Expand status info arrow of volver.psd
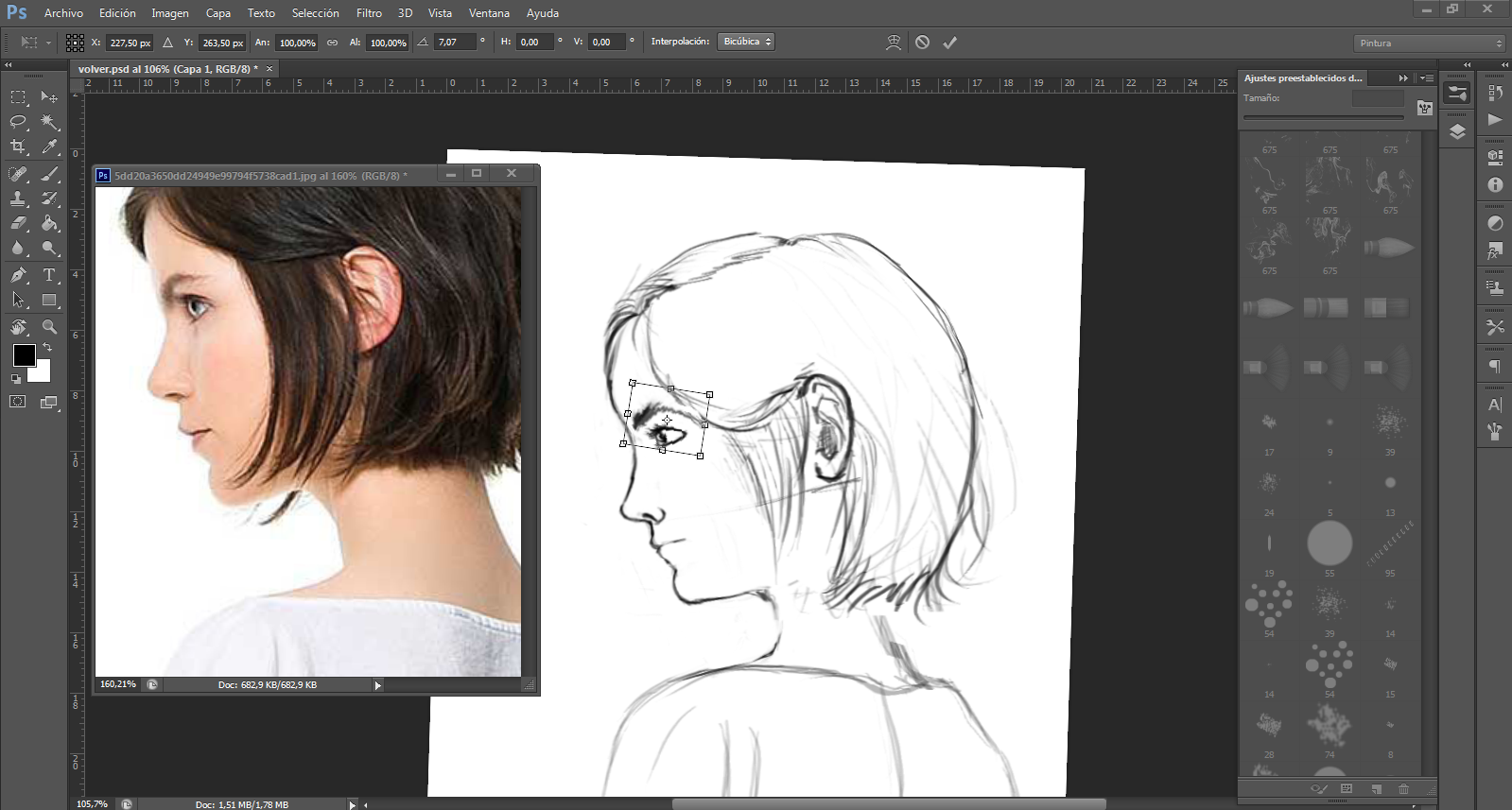Viewport: 1512px width, 810px height. point(352,804)
